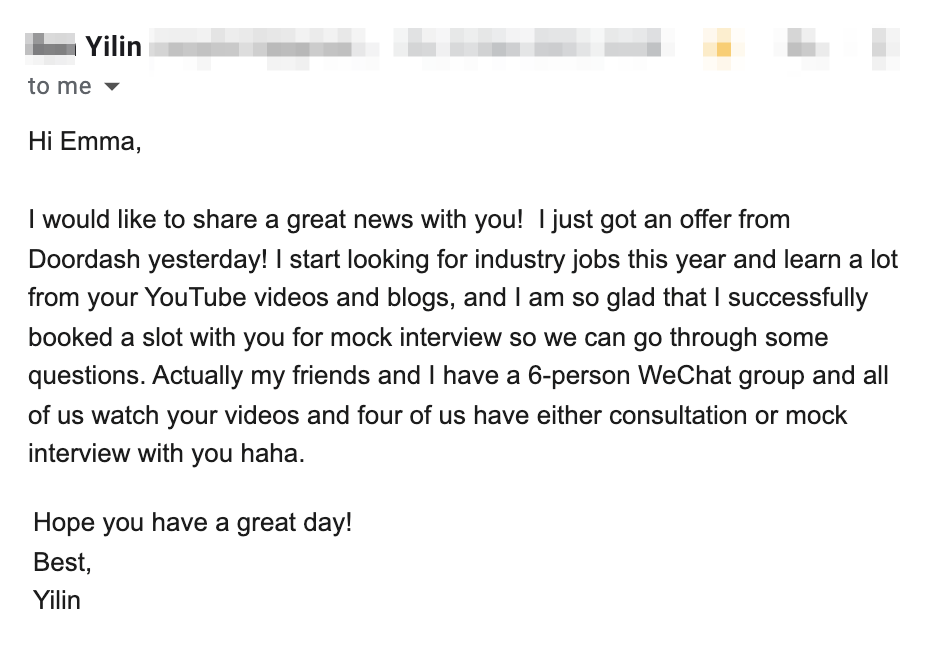Click 'interview with you haha.' text line
This screenshot has height=649, width=928.
click(165, 452)
